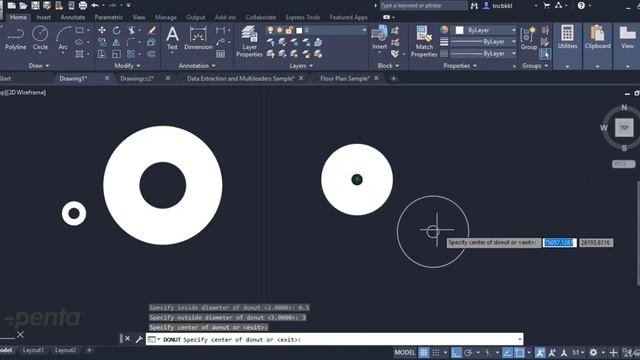Toggle snap mode in status bar

[x=436, y=353]
